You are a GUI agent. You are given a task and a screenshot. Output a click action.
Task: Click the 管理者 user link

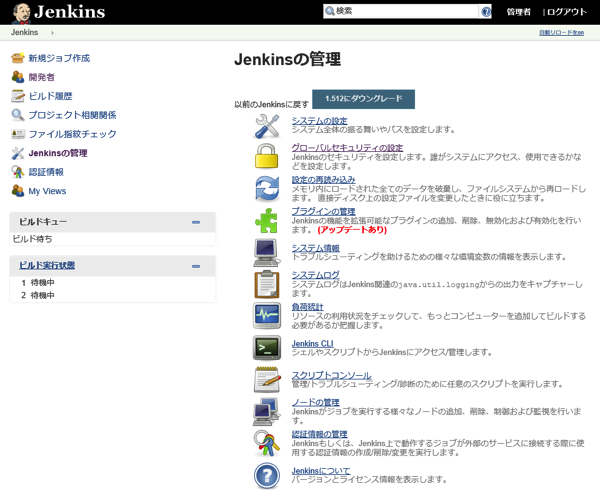click(518, 12)
